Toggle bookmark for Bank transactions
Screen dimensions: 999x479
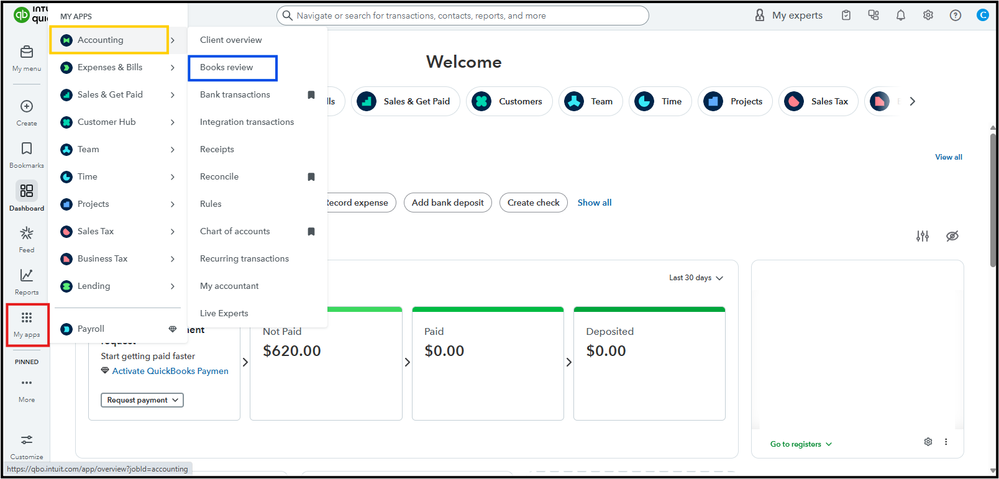pyautogui.click(x=311, y=95)
